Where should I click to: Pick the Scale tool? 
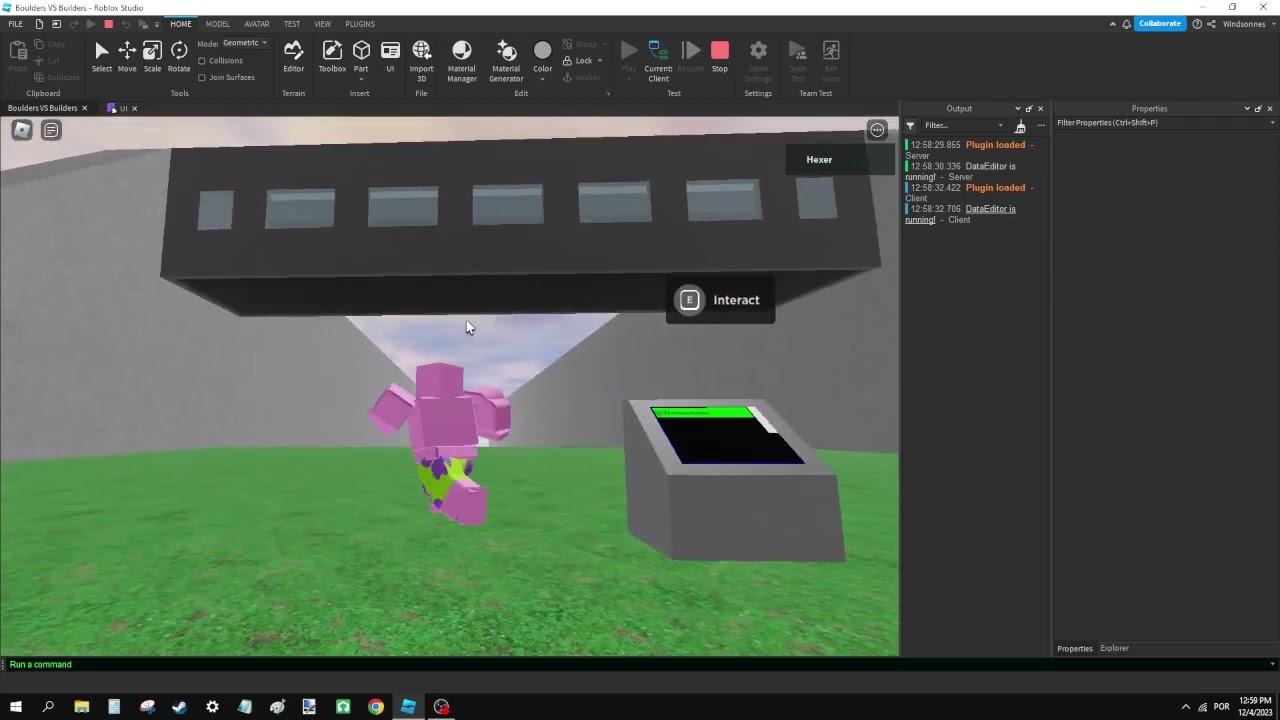152,57
